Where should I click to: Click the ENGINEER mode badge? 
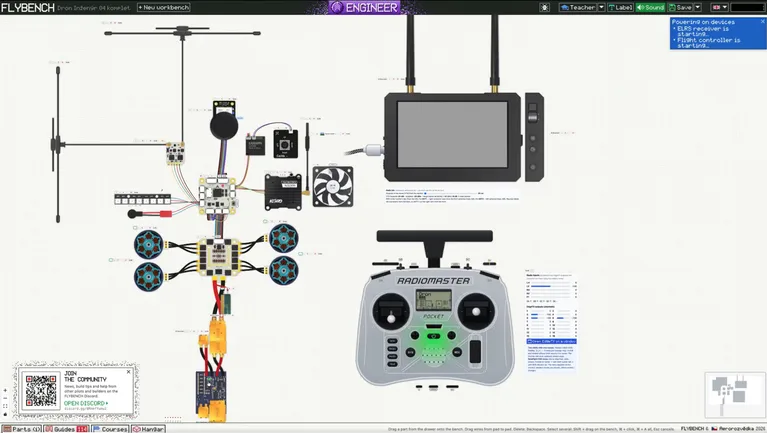(x=364, y=7)
